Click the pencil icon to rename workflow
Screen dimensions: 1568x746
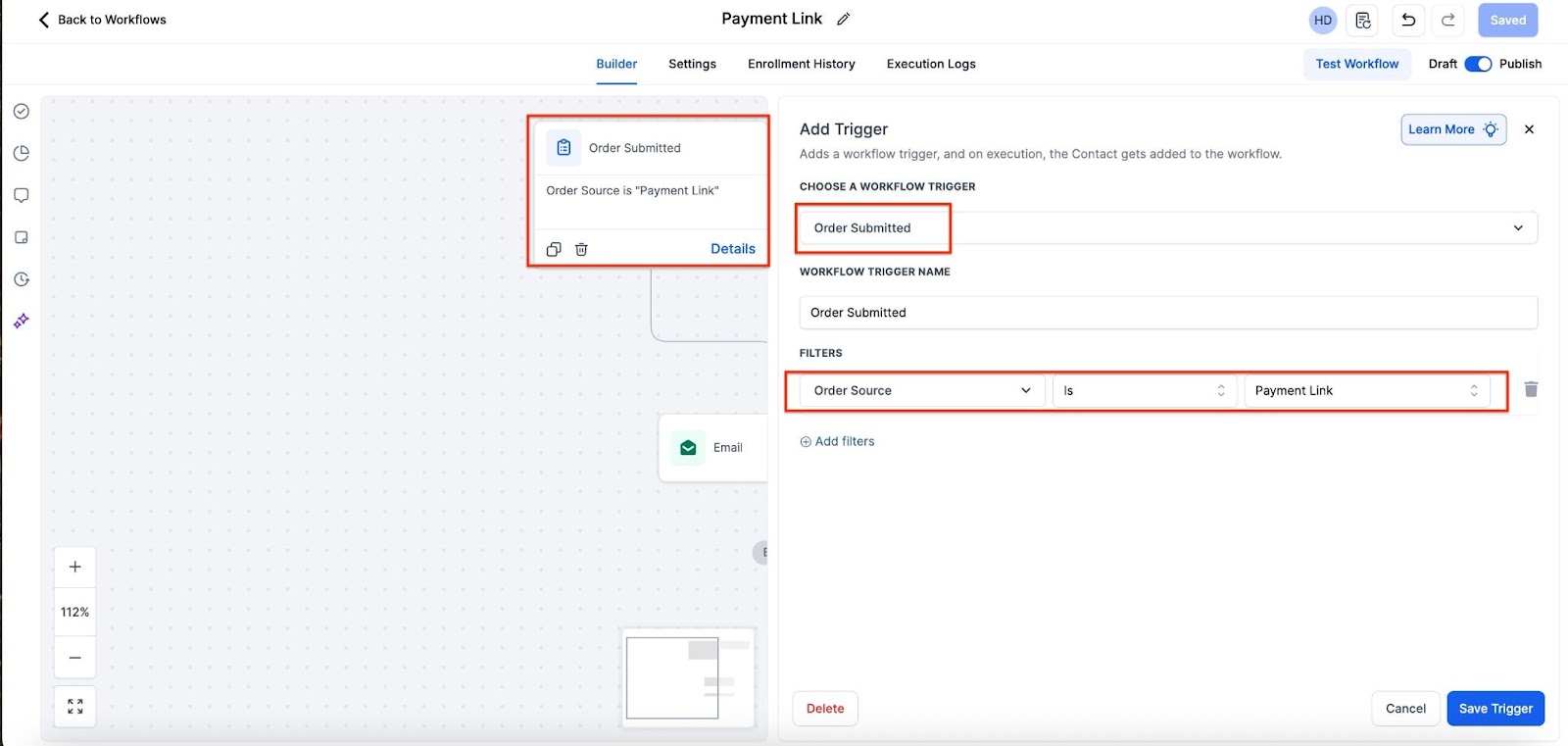843,20
